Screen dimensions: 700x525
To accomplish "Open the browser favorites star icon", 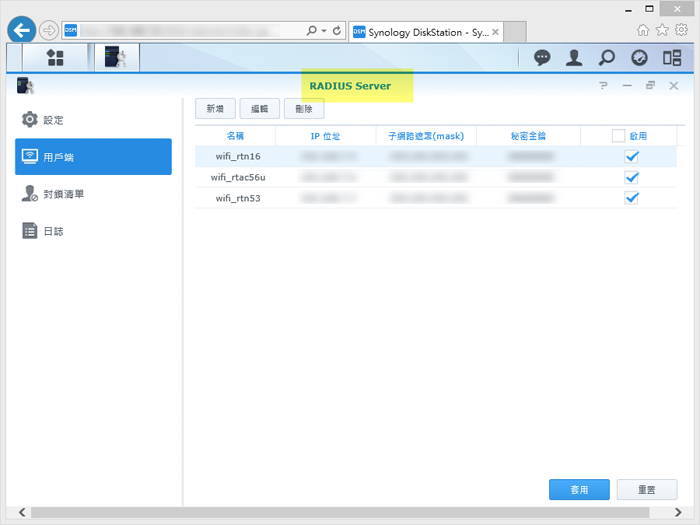I will point(662,30).
